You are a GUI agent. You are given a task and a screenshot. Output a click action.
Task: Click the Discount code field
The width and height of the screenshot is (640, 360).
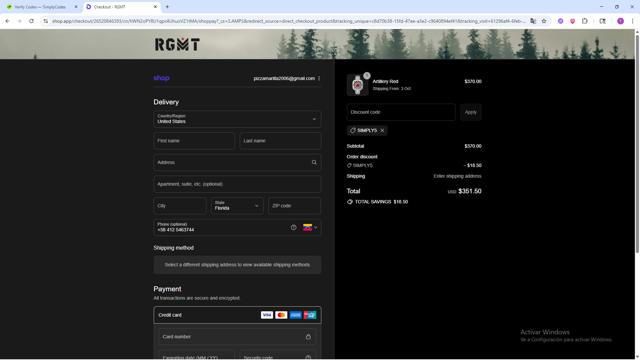coord(401,112)
